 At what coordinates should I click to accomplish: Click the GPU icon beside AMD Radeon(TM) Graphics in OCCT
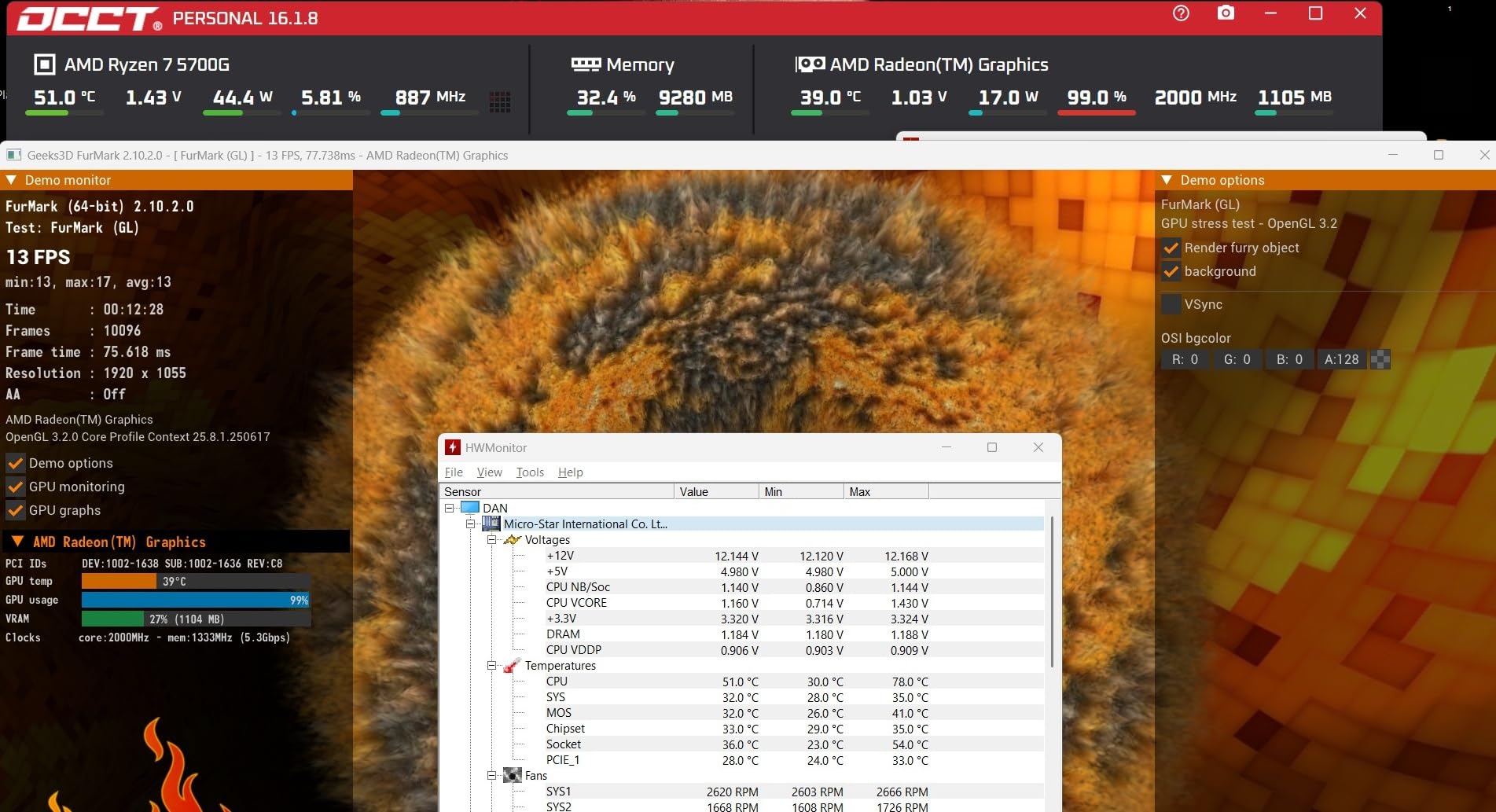coord(810,64)
